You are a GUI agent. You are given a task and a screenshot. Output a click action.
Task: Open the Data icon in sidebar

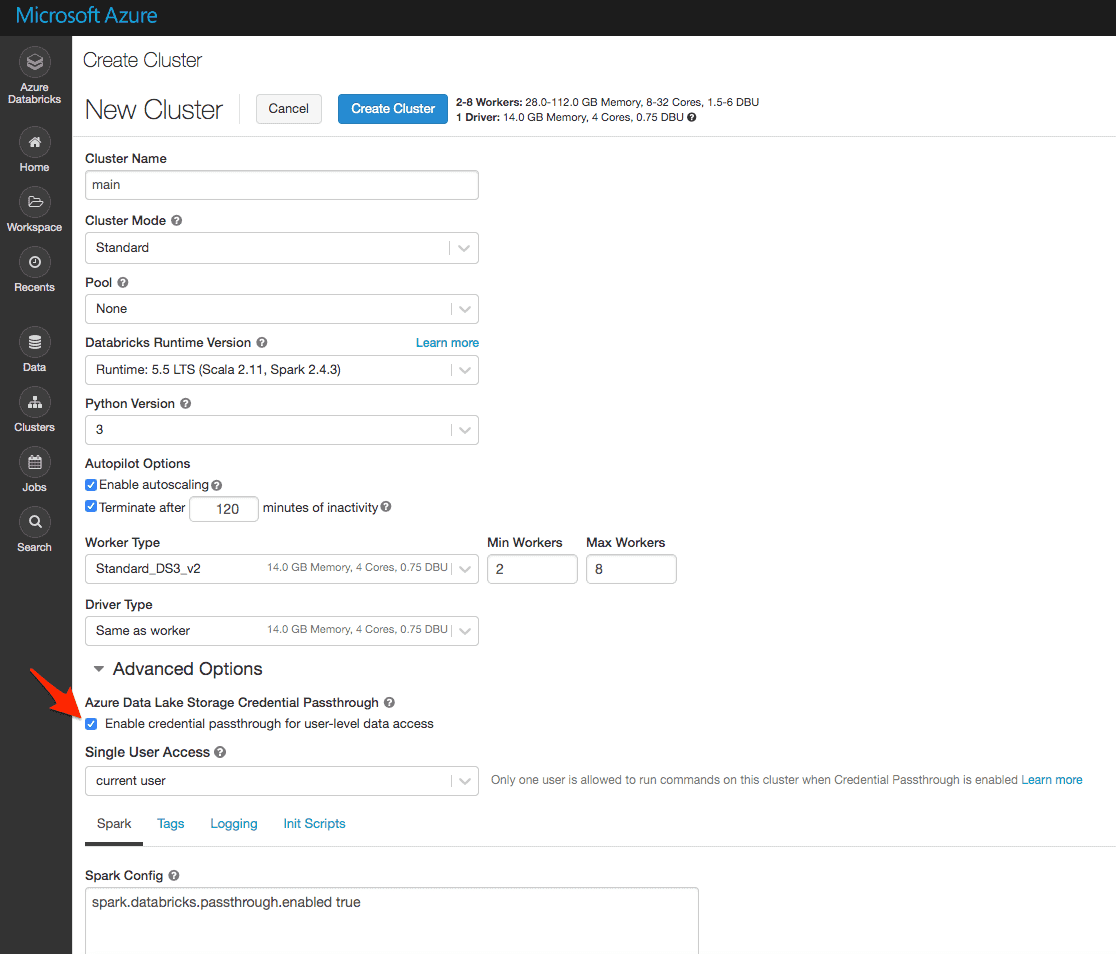point(34,343)
